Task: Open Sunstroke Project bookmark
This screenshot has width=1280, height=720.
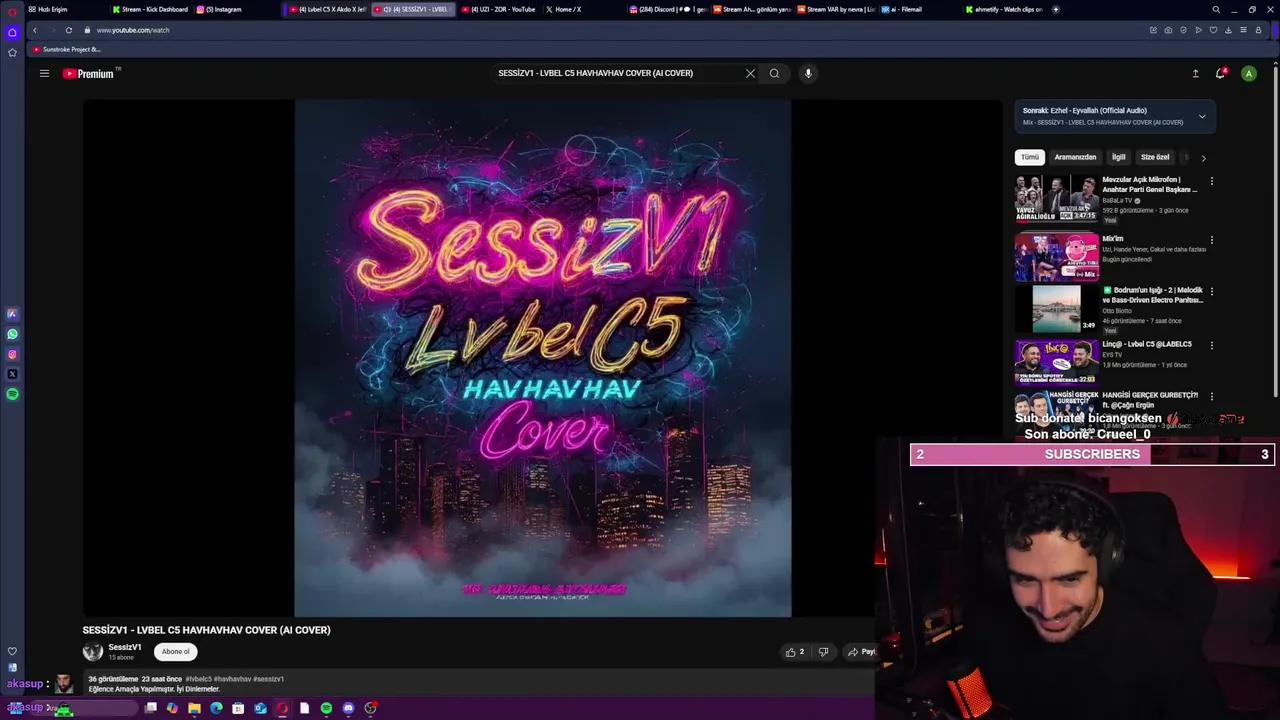Action: [x=67, y=49]
